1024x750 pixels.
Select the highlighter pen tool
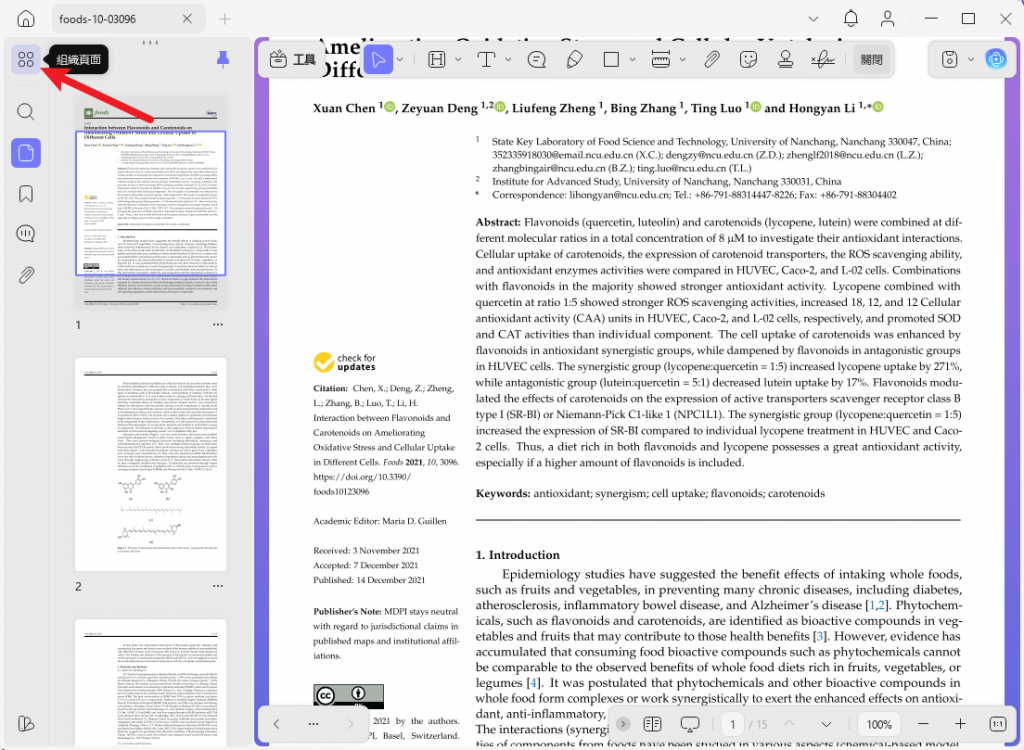point(574,59)
